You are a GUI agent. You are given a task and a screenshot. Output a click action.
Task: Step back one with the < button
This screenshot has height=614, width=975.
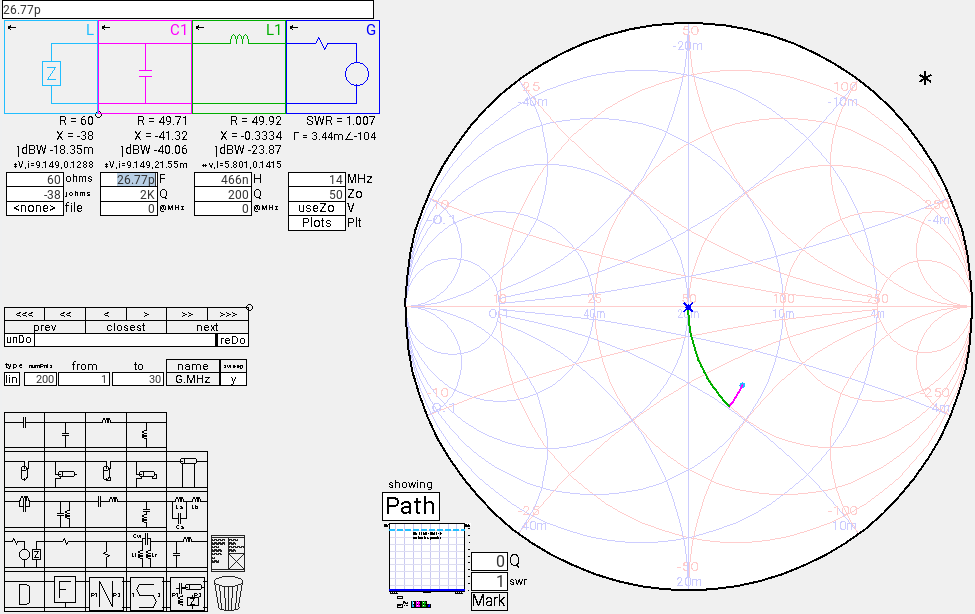[106, 314]
